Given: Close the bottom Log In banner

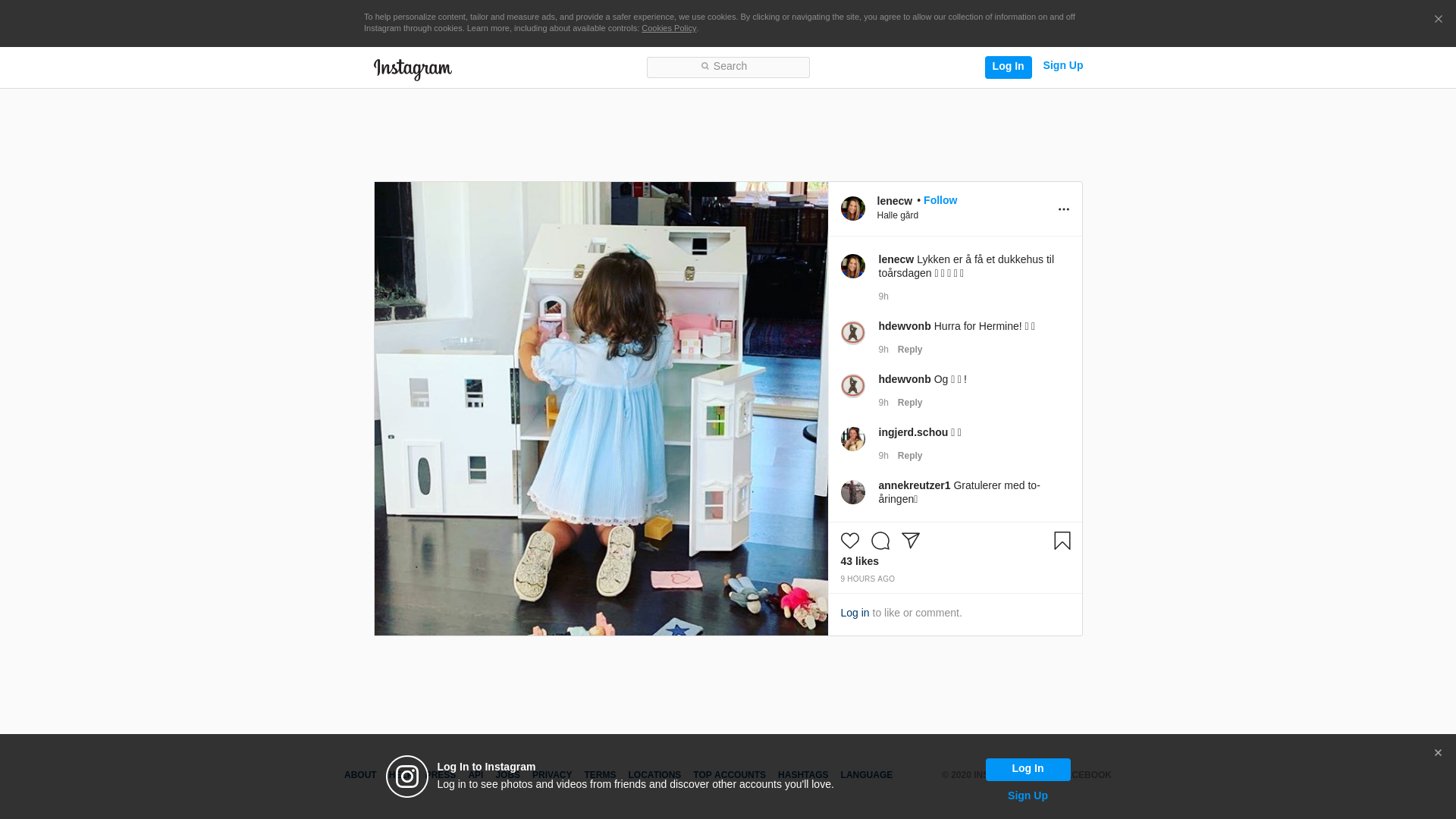Looking at the screenshot, I should (1438, 753).
